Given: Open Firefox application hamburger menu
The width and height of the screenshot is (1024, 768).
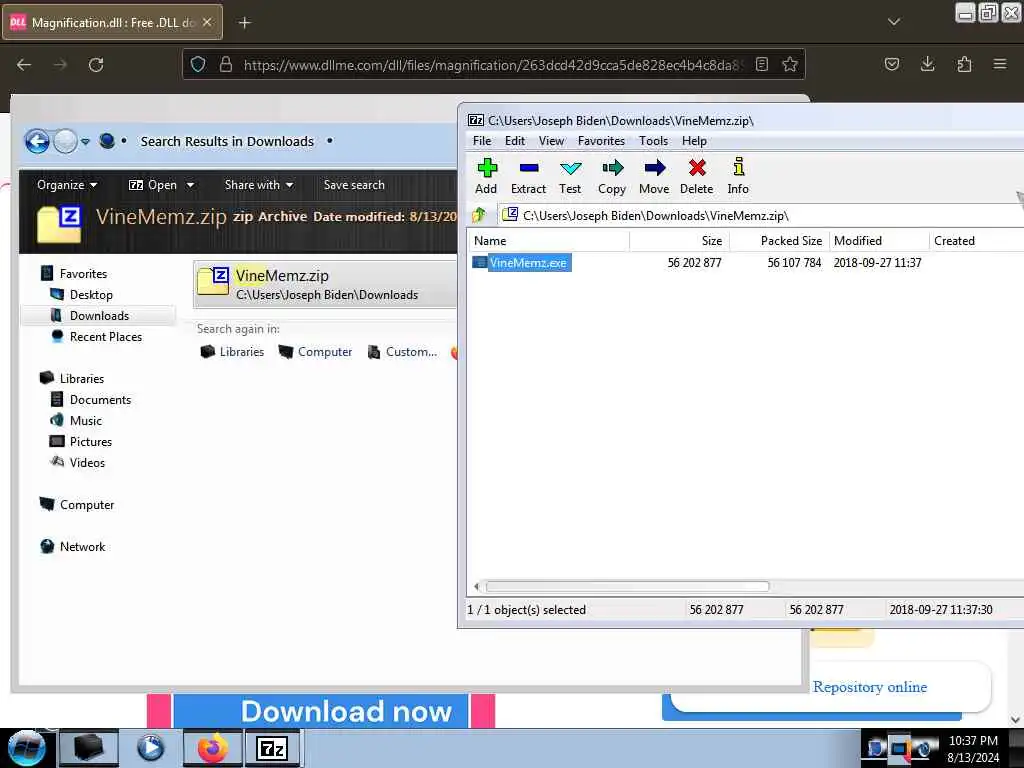Looking at the screenshot, I should pos(1000,64).
